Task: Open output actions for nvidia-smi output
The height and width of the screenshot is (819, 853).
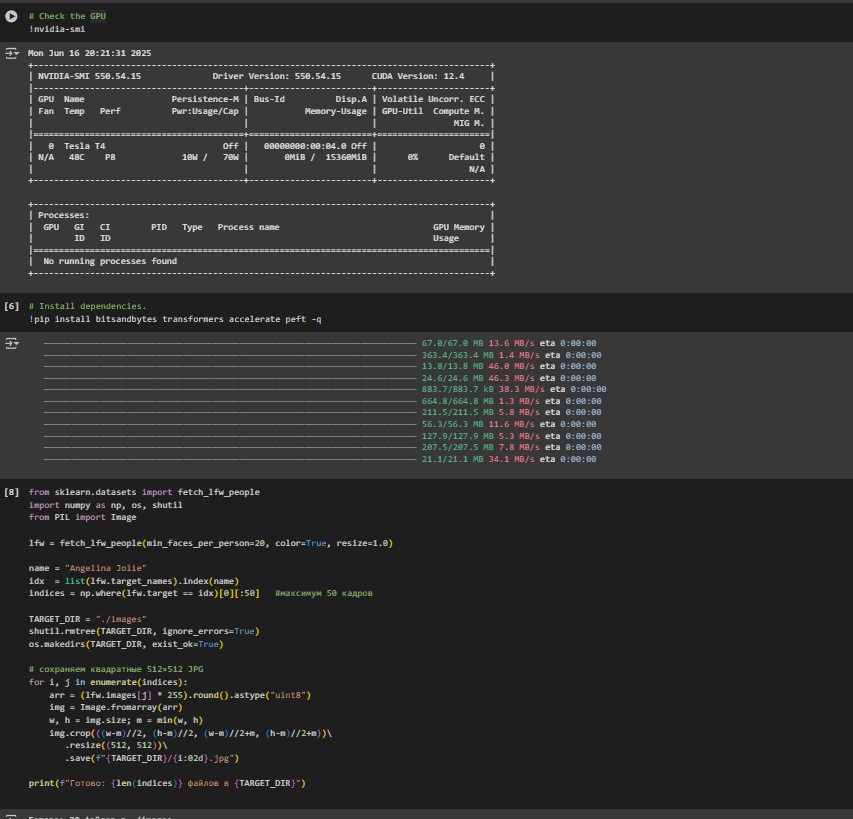Action: tap(12, 52)
